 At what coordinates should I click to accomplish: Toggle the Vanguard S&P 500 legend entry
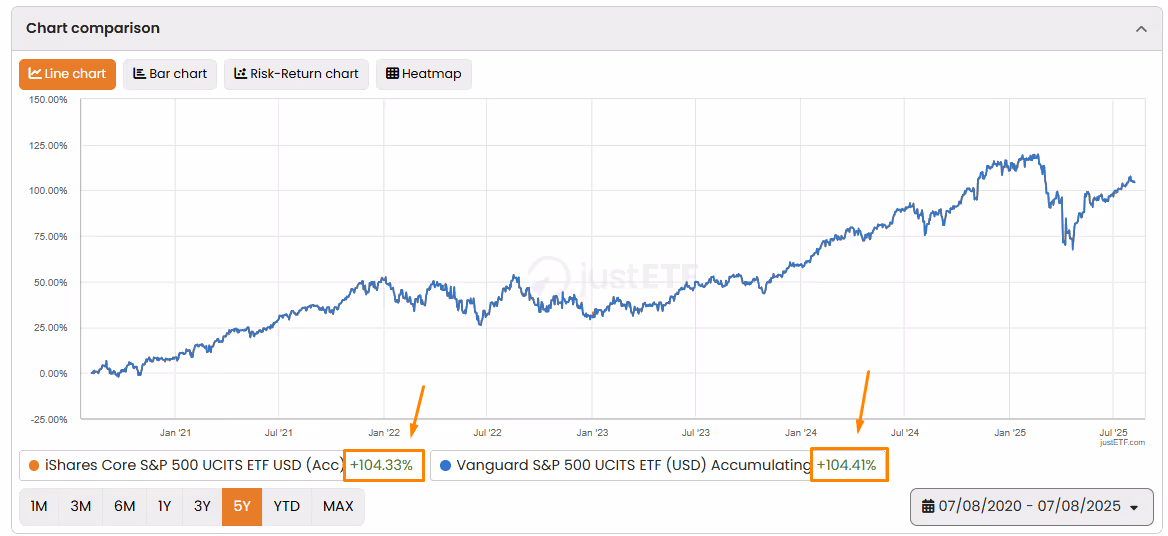tap(658, 466)
